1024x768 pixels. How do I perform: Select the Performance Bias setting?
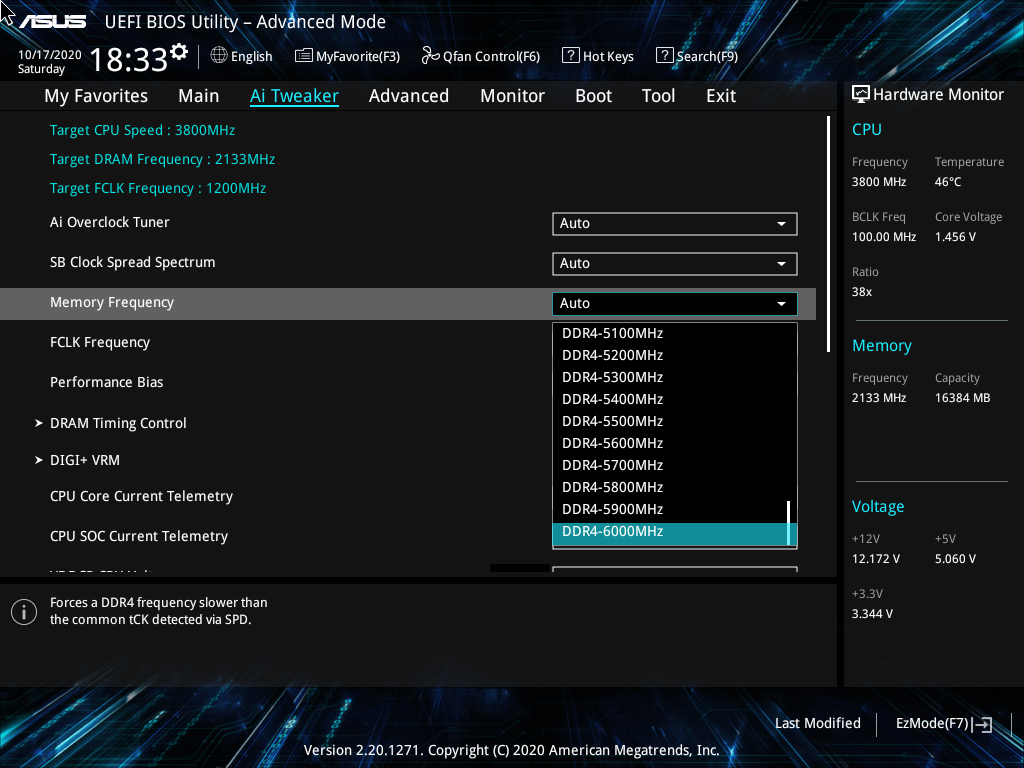tap(106, 382)
